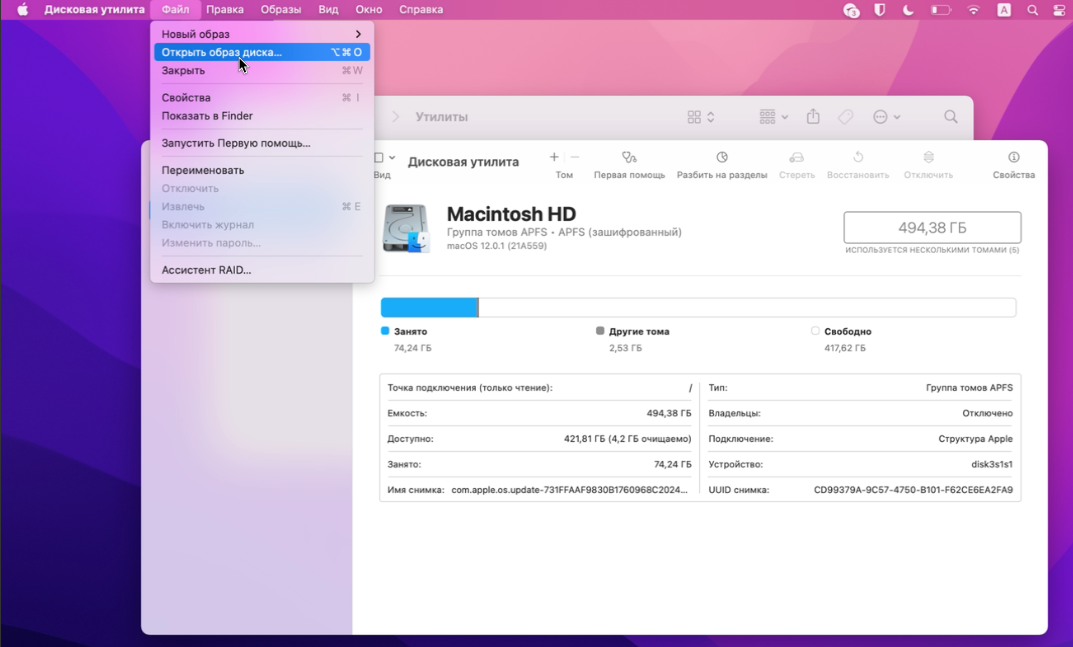Open the View sidebar dropdown in Disk Utility
Image resolution: width=1073 pixels, height=647 pixels.
coord(385,157)
